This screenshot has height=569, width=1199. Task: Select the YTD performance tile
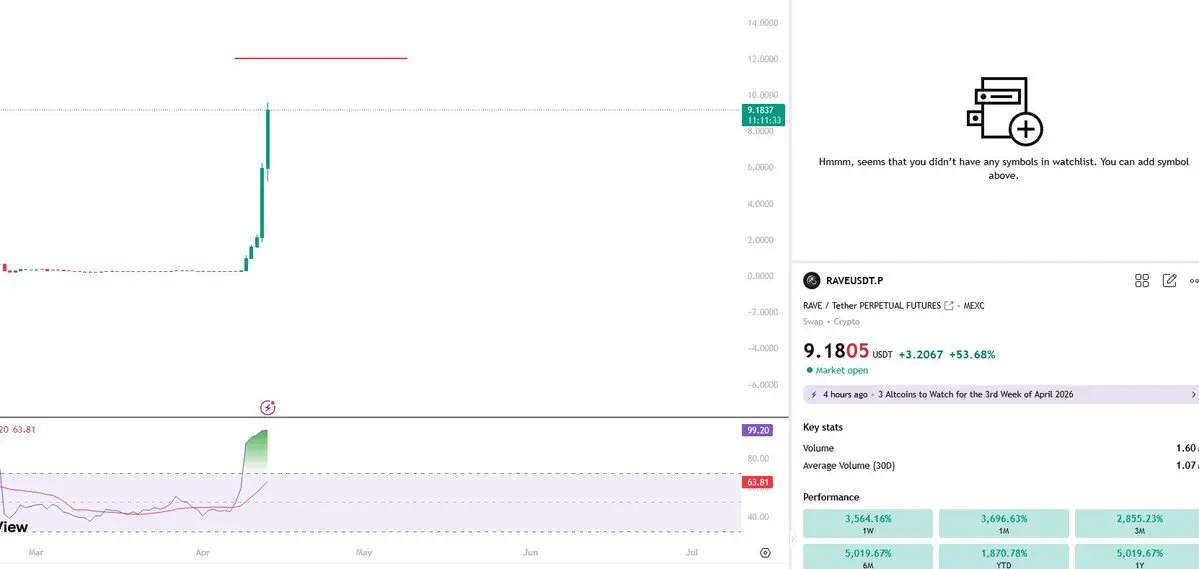point(1004,556)
